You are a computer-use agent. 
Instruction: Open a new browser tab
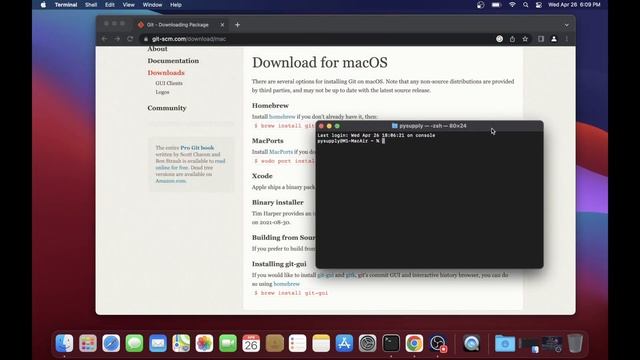point(237,25)
